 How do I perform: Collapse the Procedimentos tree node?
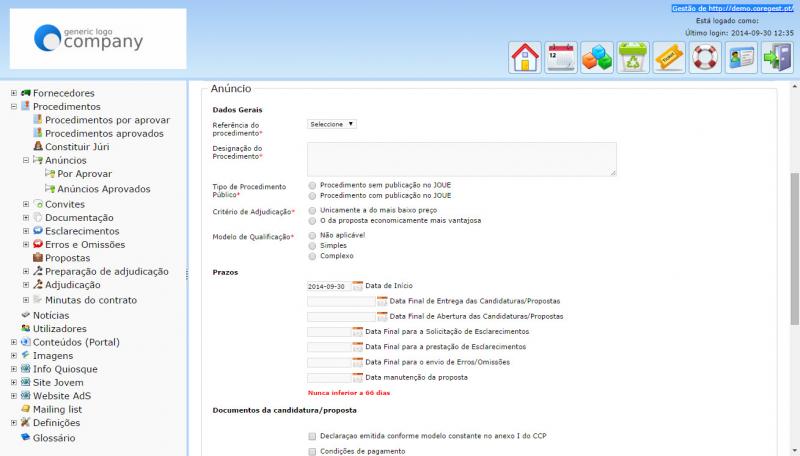tap(14, 106)
